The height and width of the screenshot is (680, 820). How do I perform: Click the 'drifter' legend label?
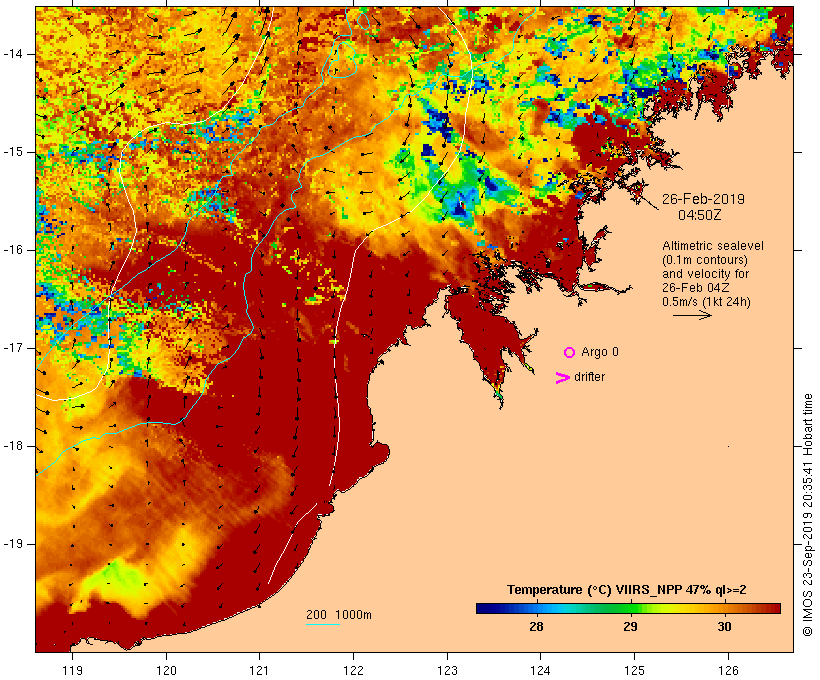589,377
